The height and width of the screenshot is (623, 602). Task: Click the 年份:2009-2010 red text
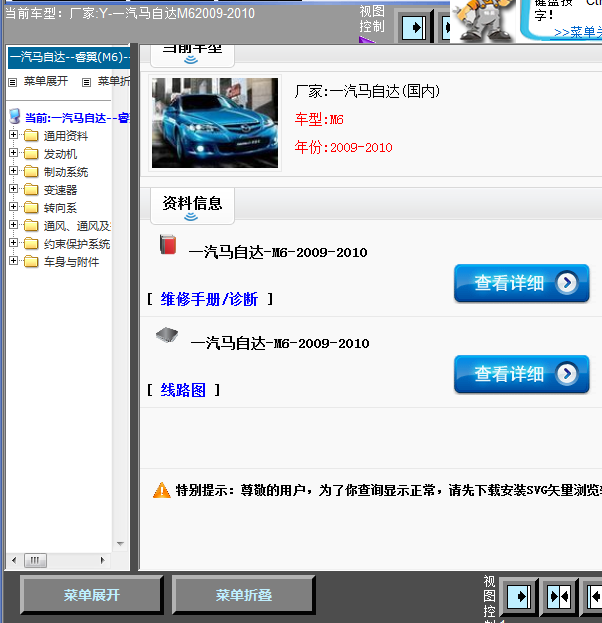(343, 147)
